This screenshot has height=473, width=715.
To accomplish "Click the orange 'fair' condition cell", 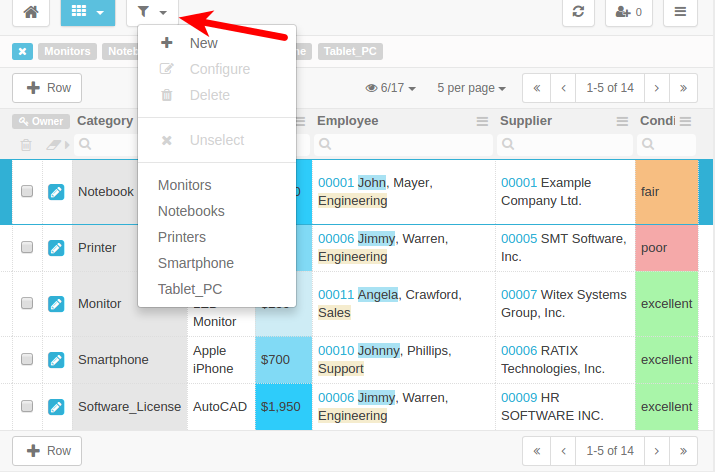I will point(666,192).
